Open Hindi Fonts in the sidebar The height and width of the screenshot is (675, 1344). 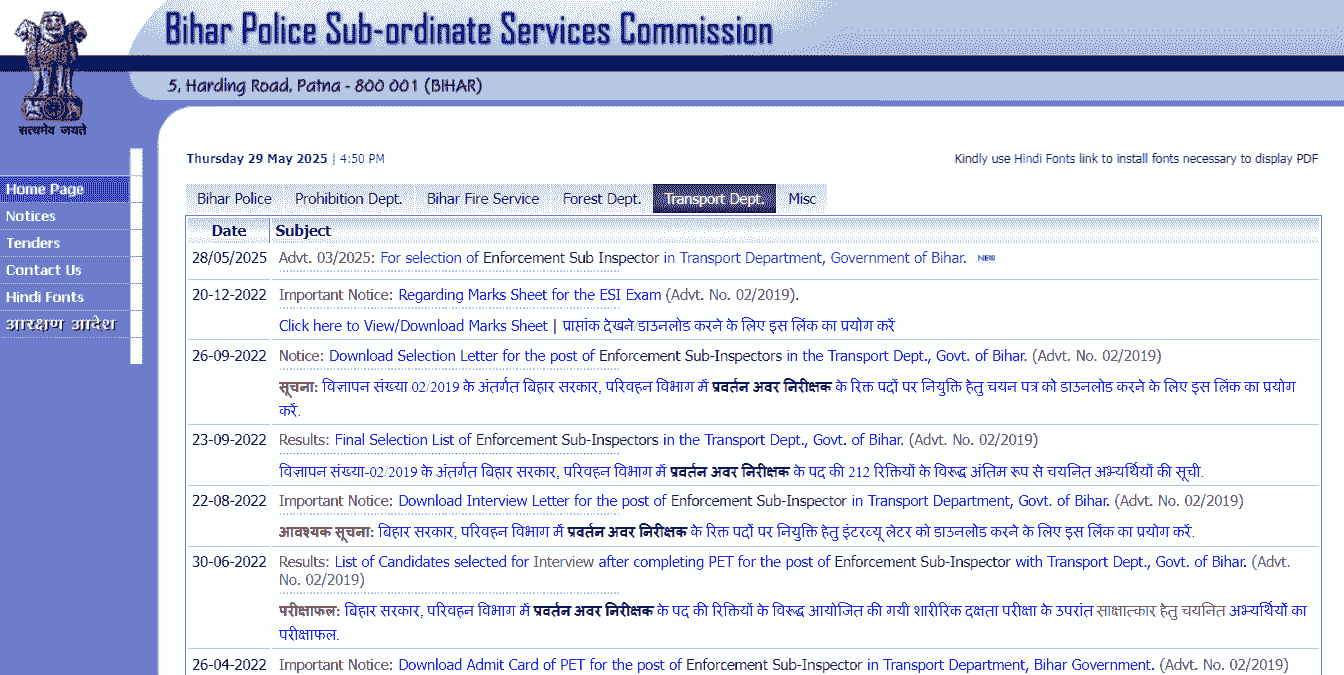click(65, 297)
